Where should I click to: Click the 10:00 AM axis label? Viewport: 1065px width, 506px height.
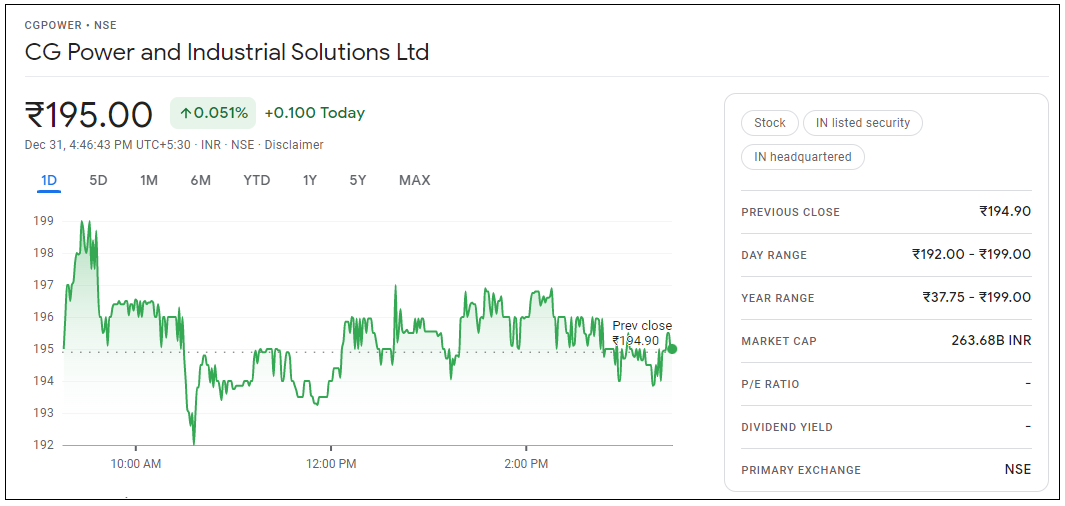click(x=136, y=465)
